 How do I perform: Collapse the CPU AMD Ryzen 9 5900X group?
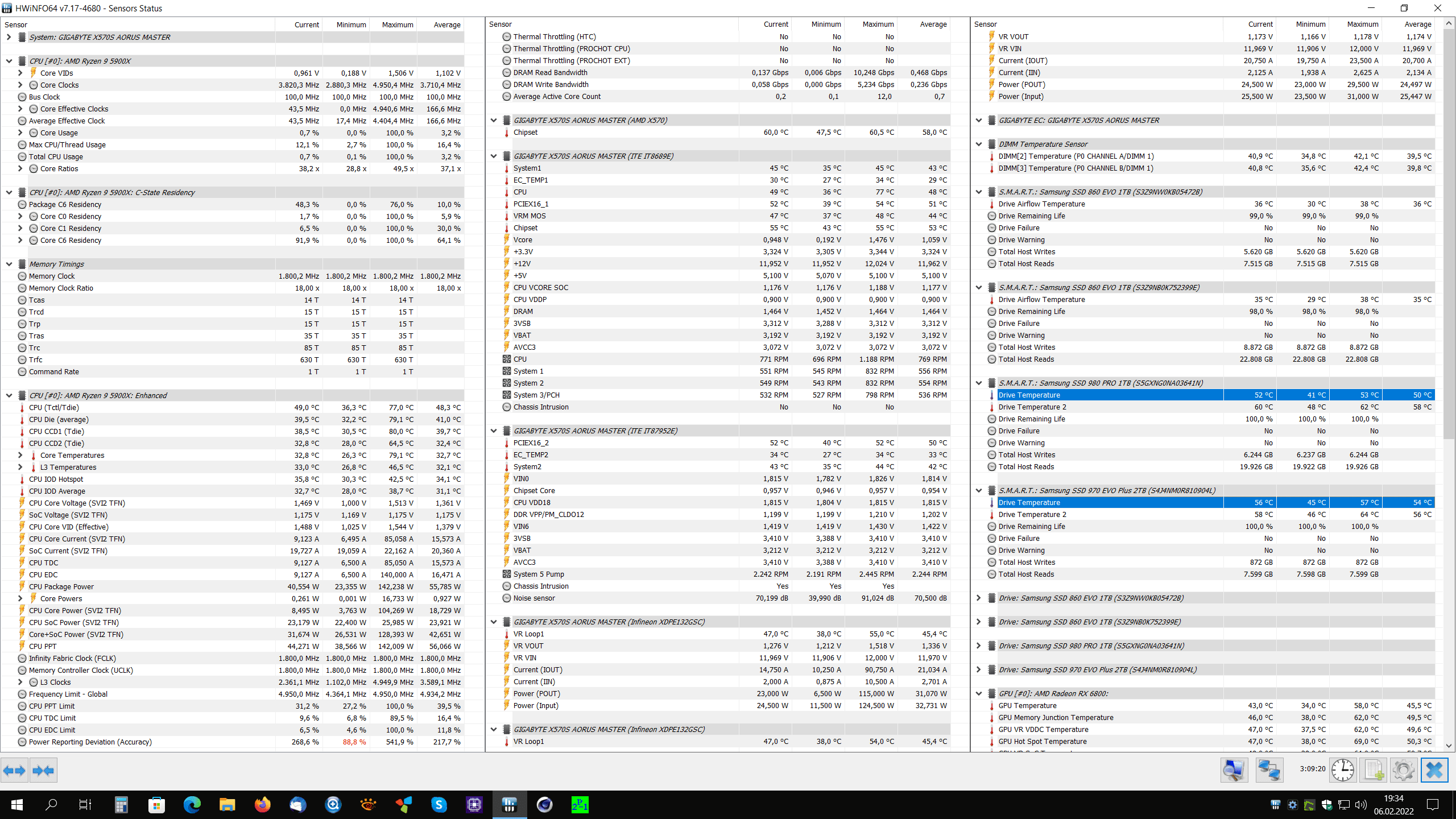pyautogui.click(x=9, y=61)
